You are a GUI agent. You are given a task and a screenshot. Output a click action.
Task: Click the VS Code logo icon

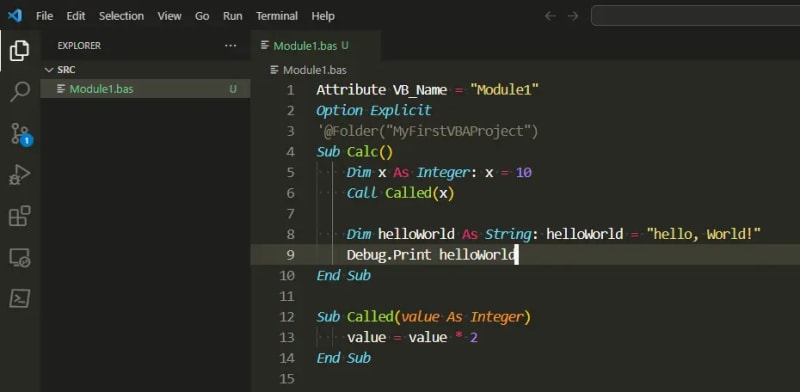point(15,16)
